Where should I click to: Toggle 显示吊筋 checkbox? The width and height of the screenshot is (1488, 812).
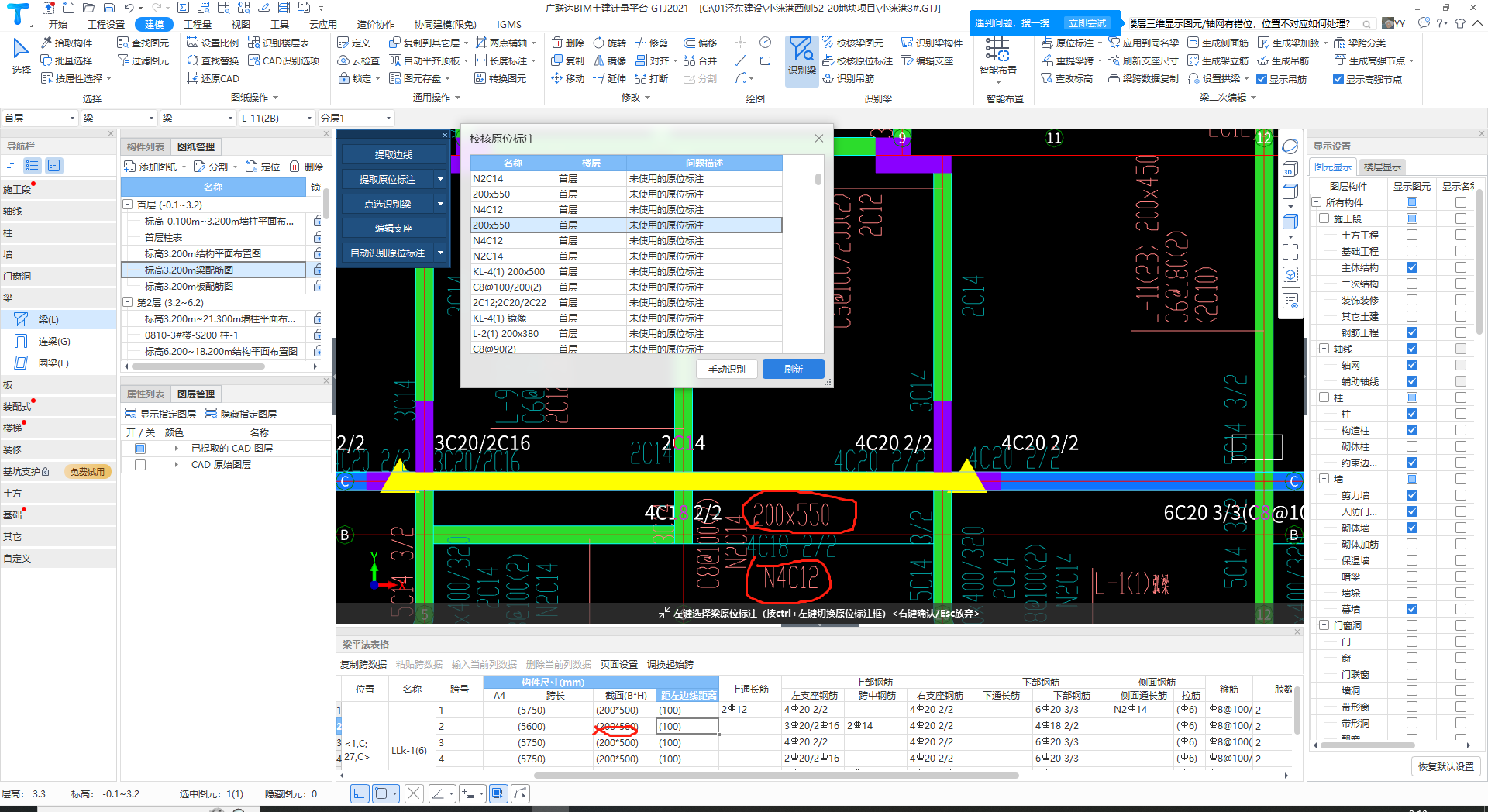(1261, 79)
